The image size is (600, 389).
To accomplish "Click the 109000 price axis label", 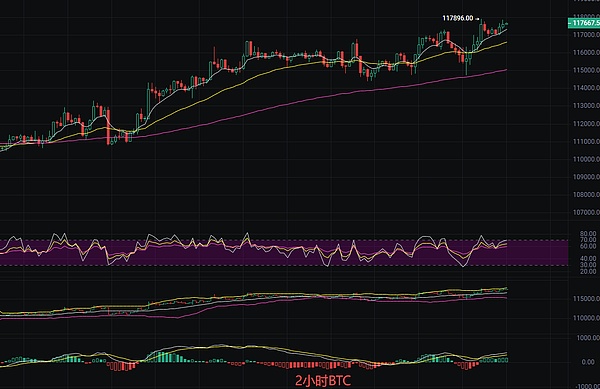I will 586,177.
